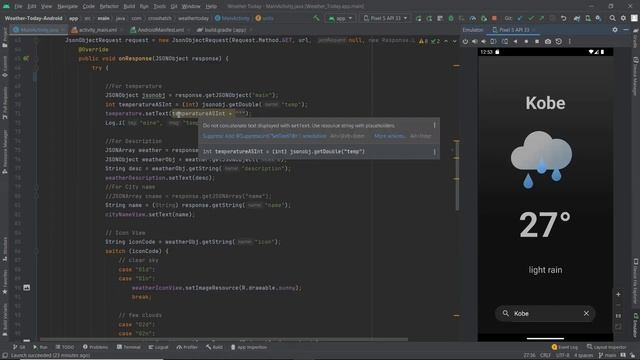Open emulator extended controls three-dot menu
This screenshot has height=360, width=640.
click(570, 42)
